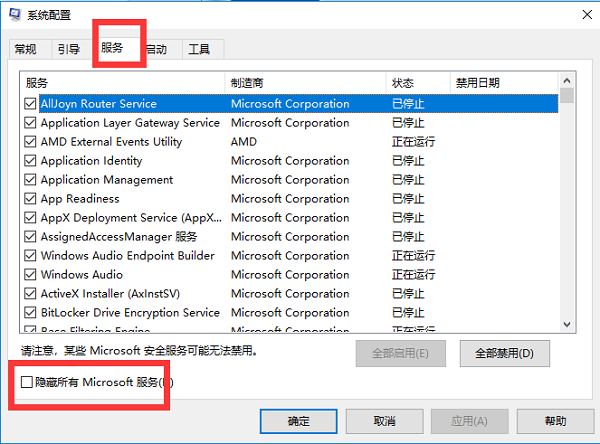This screenshot has width=600, height=444.
Task: Select the Windows Audio service name
Action: pos(82,274)
